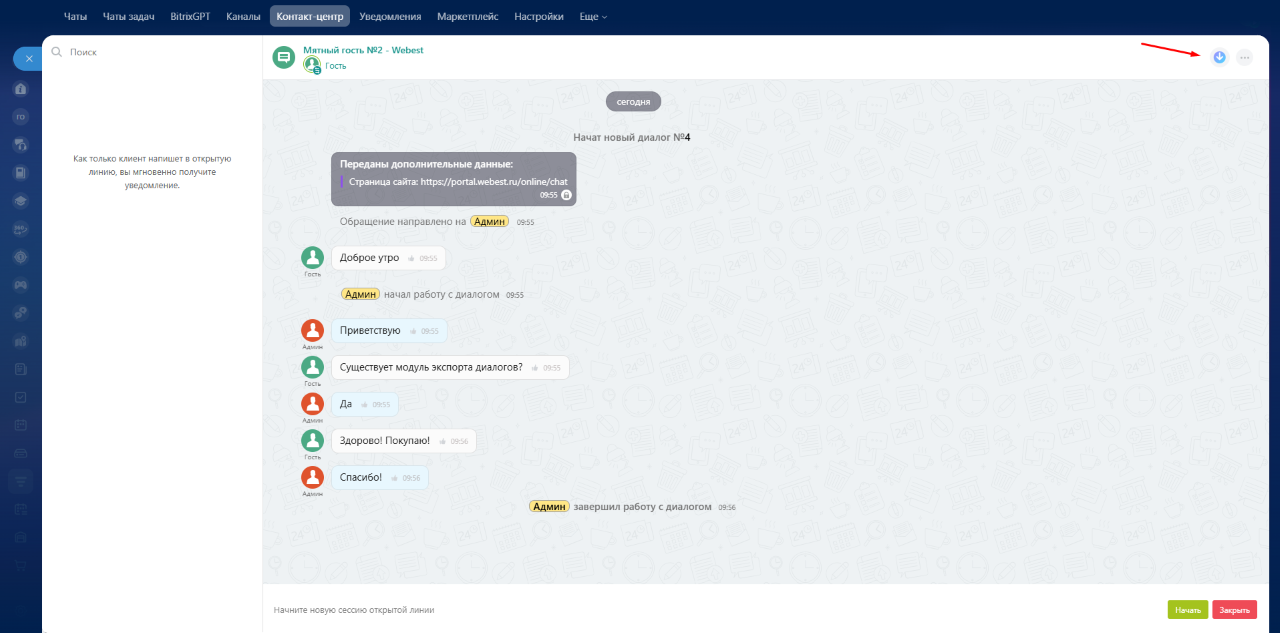Click search magnifier icon in chat list
The height and width of the screenshot is (633, 1280).
57,52
